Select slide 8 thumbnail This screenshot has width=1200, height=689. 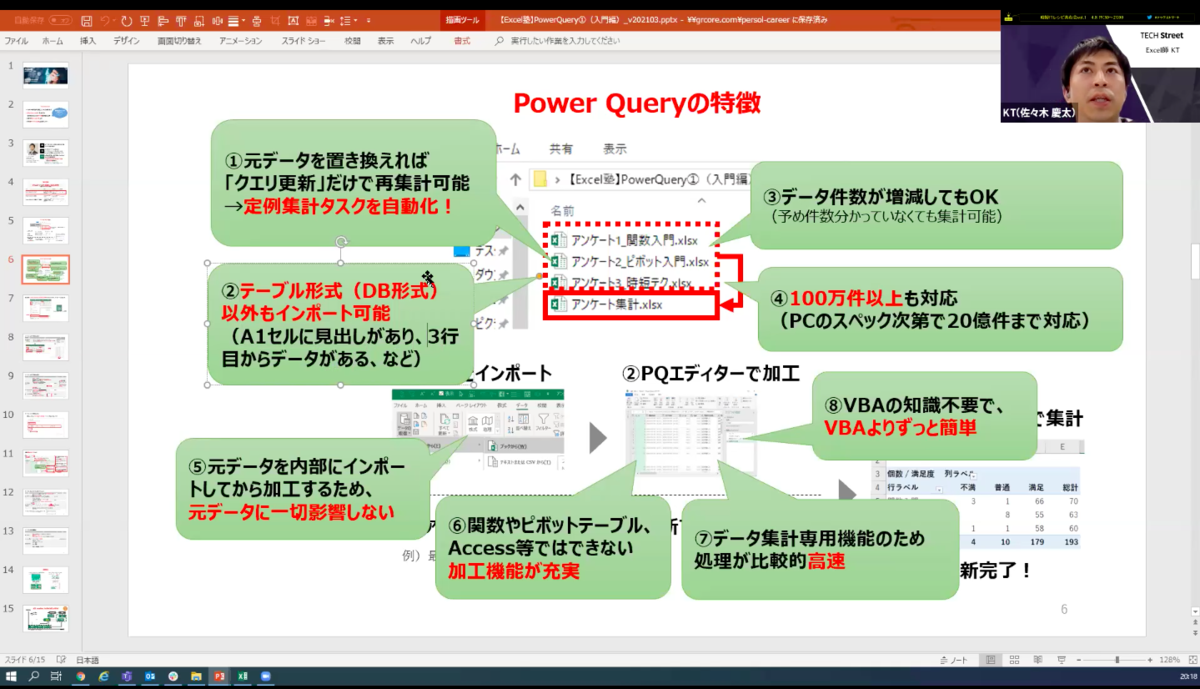click(x=46, y=347)
